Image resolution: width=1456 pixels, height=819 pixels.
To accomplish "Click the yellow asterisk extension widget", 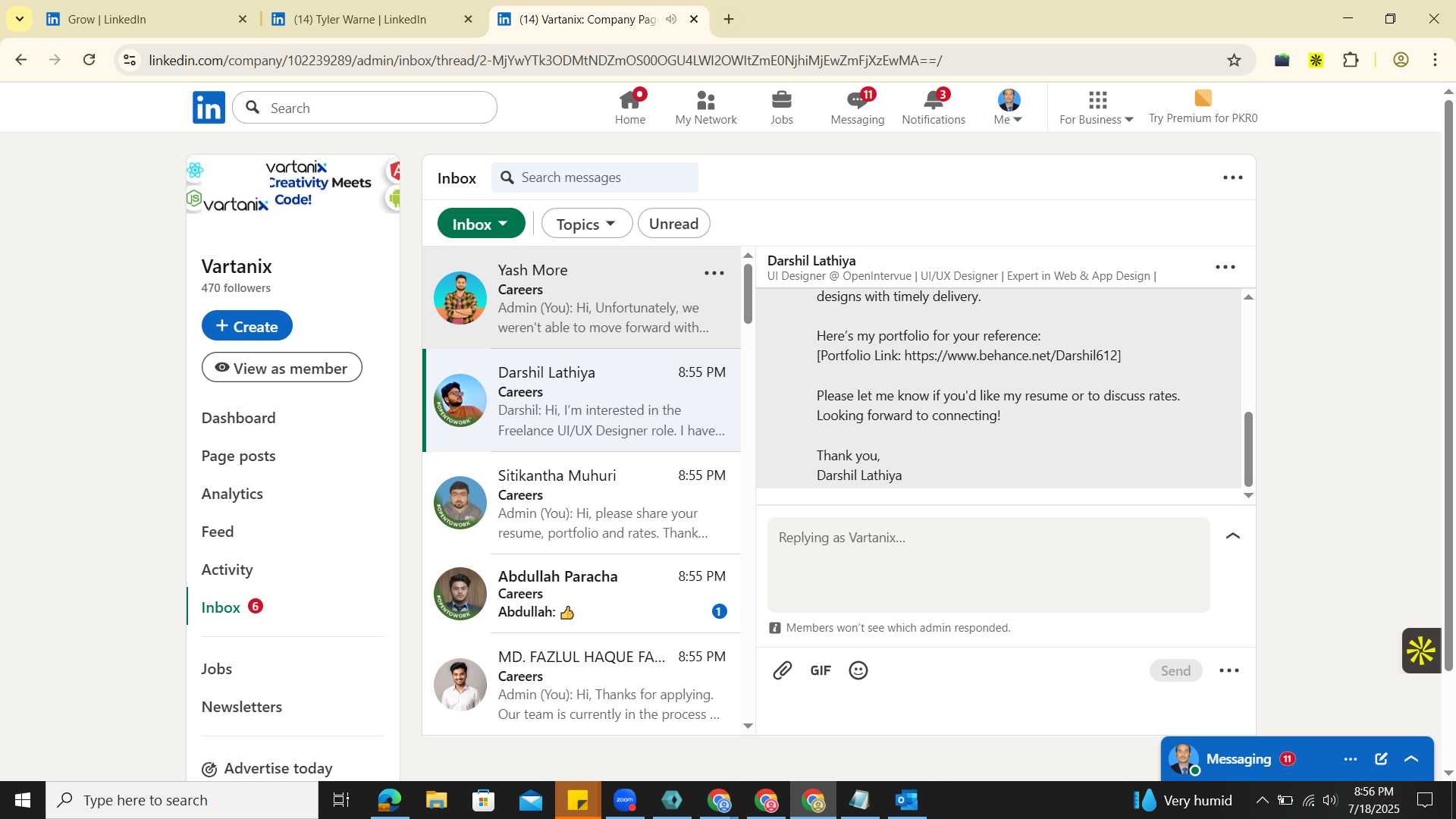I will (1421, 651).
